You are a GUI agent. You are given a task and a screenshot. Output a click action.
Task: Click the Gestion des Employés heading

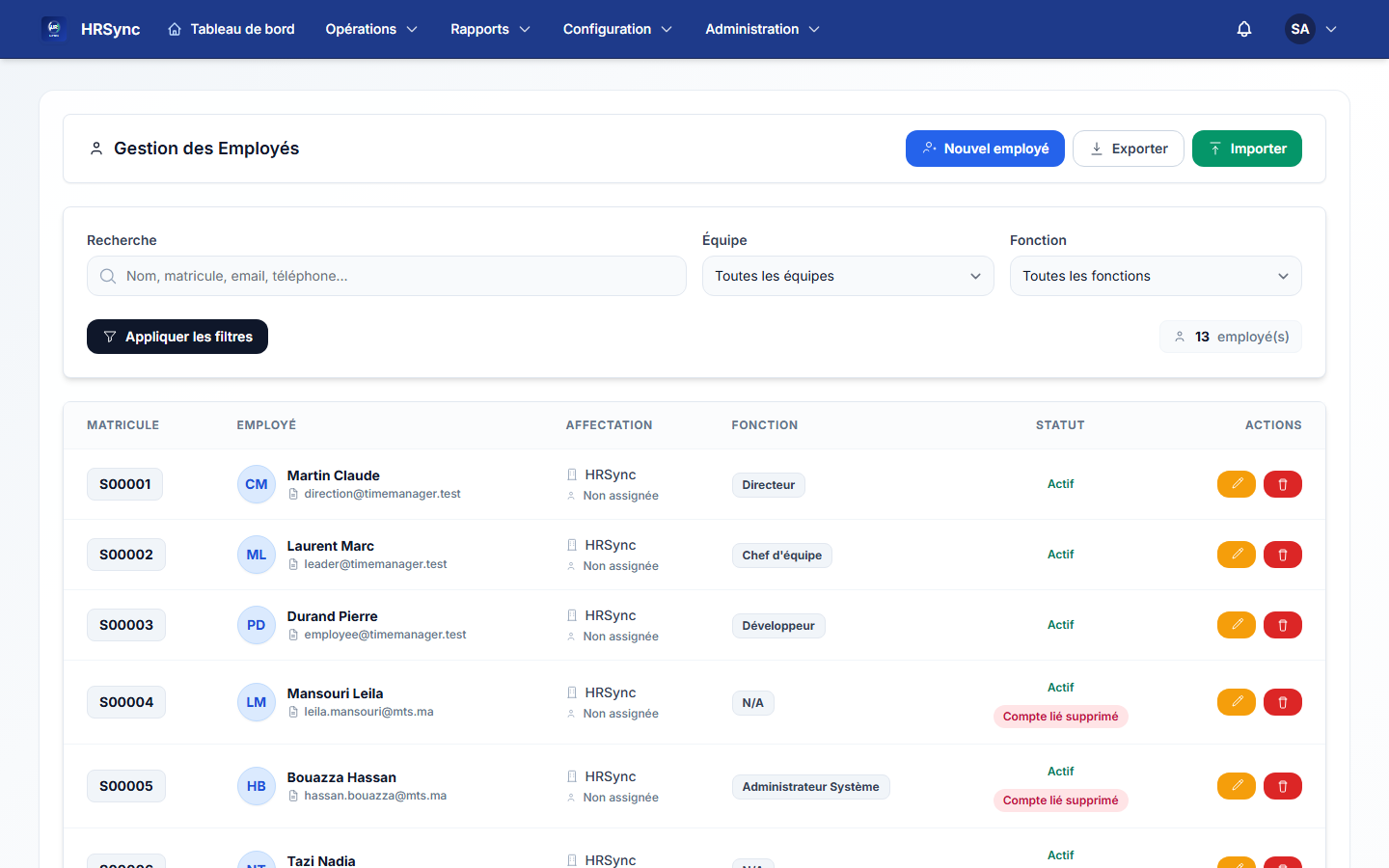[206, 149]
